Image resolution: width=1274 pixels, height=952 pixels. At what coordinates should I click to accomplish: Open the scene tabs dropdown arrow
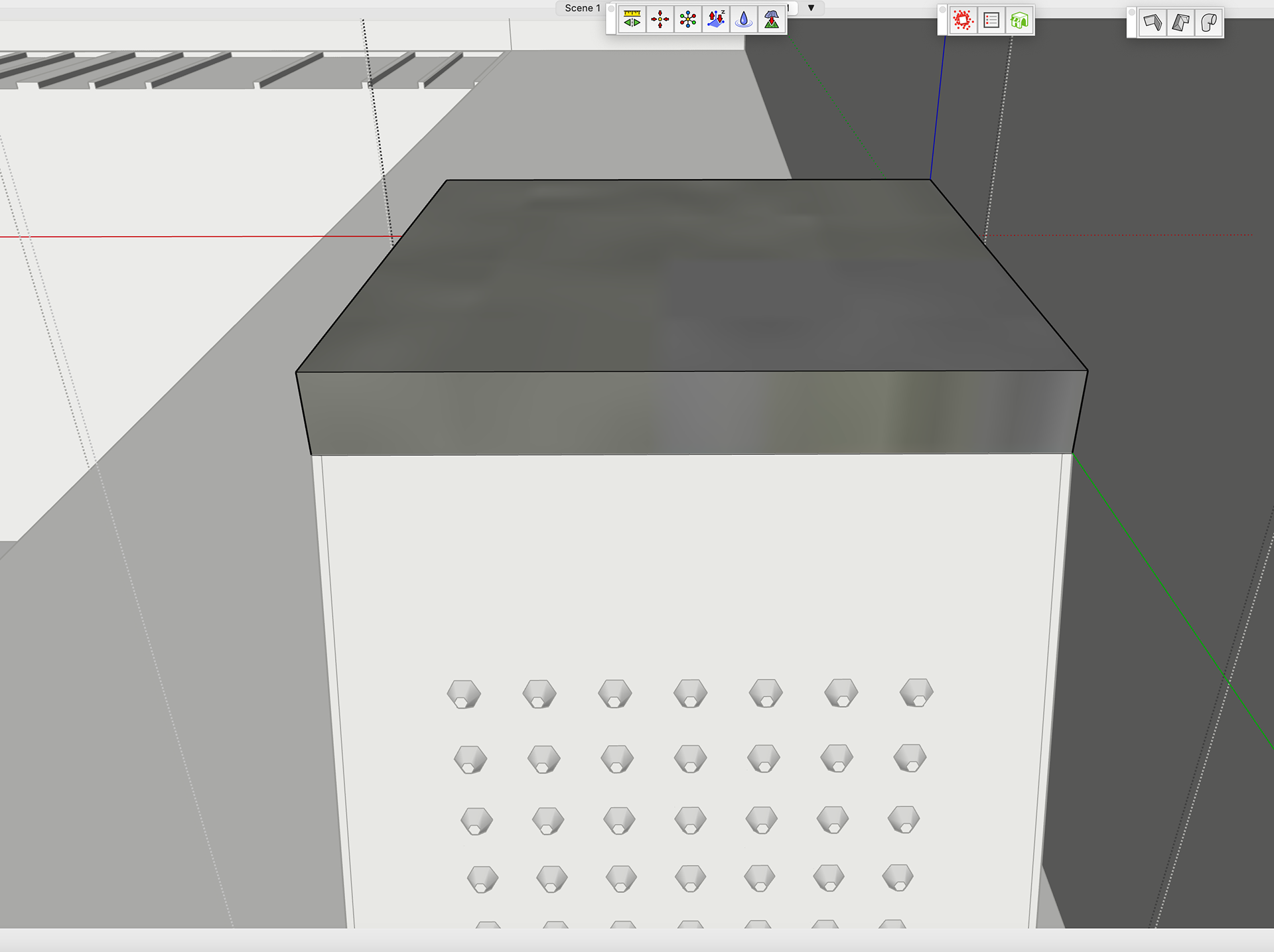click(x=811, y=8)
